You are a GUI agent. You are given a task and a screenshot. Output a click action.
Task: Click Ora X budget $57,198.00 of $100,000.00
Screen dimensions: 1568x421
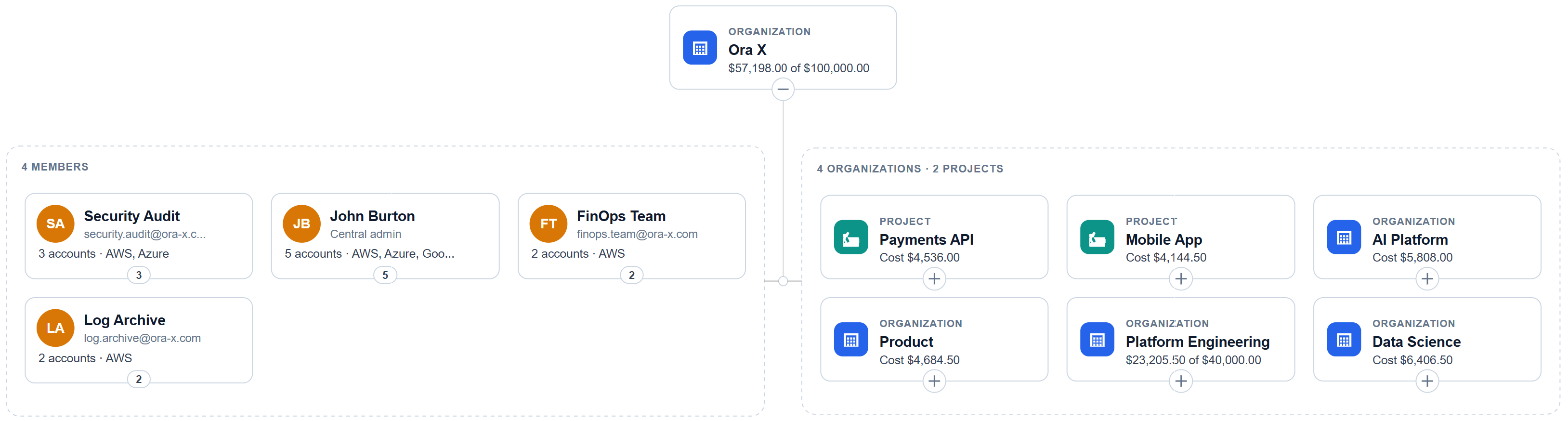[798, 68]
